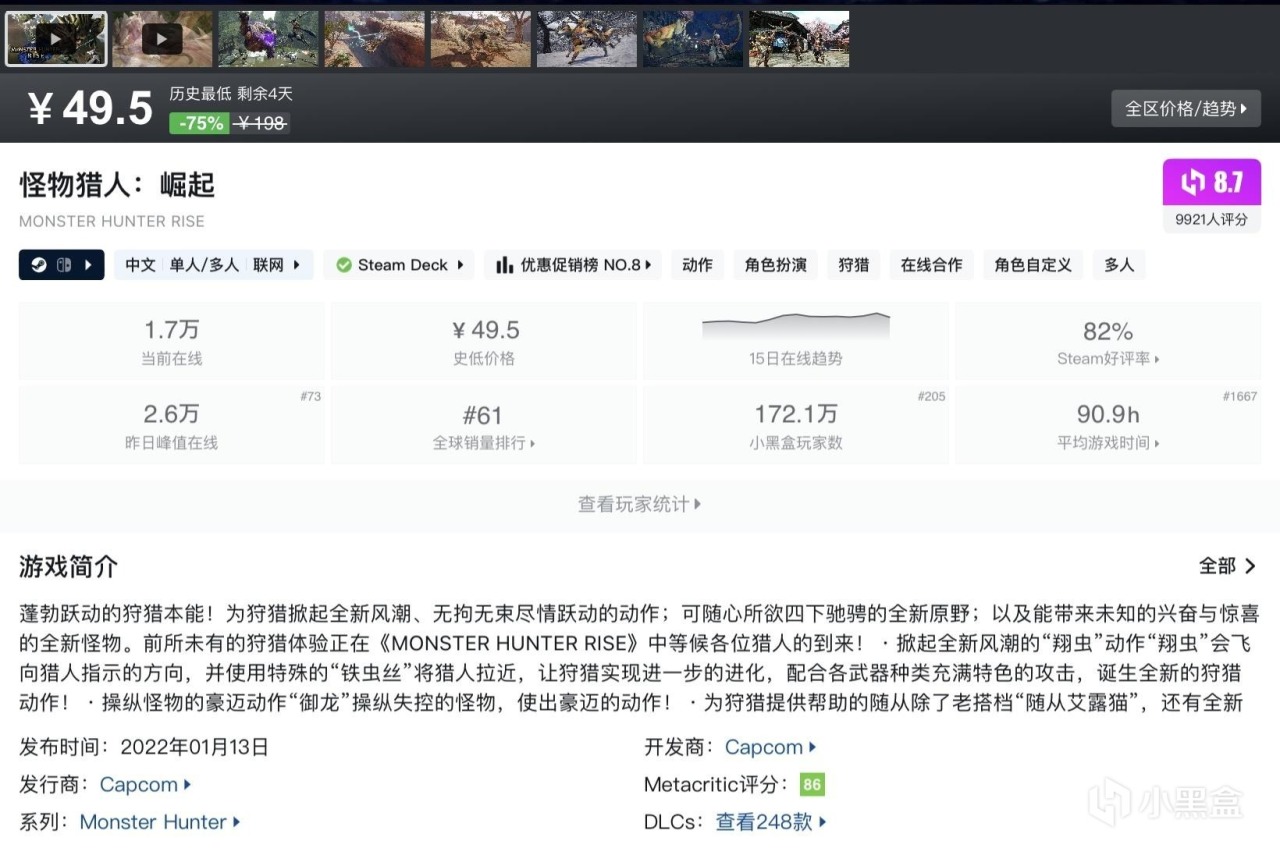Open the screenshot thumbnail with the purple effect

coord(268,39)
